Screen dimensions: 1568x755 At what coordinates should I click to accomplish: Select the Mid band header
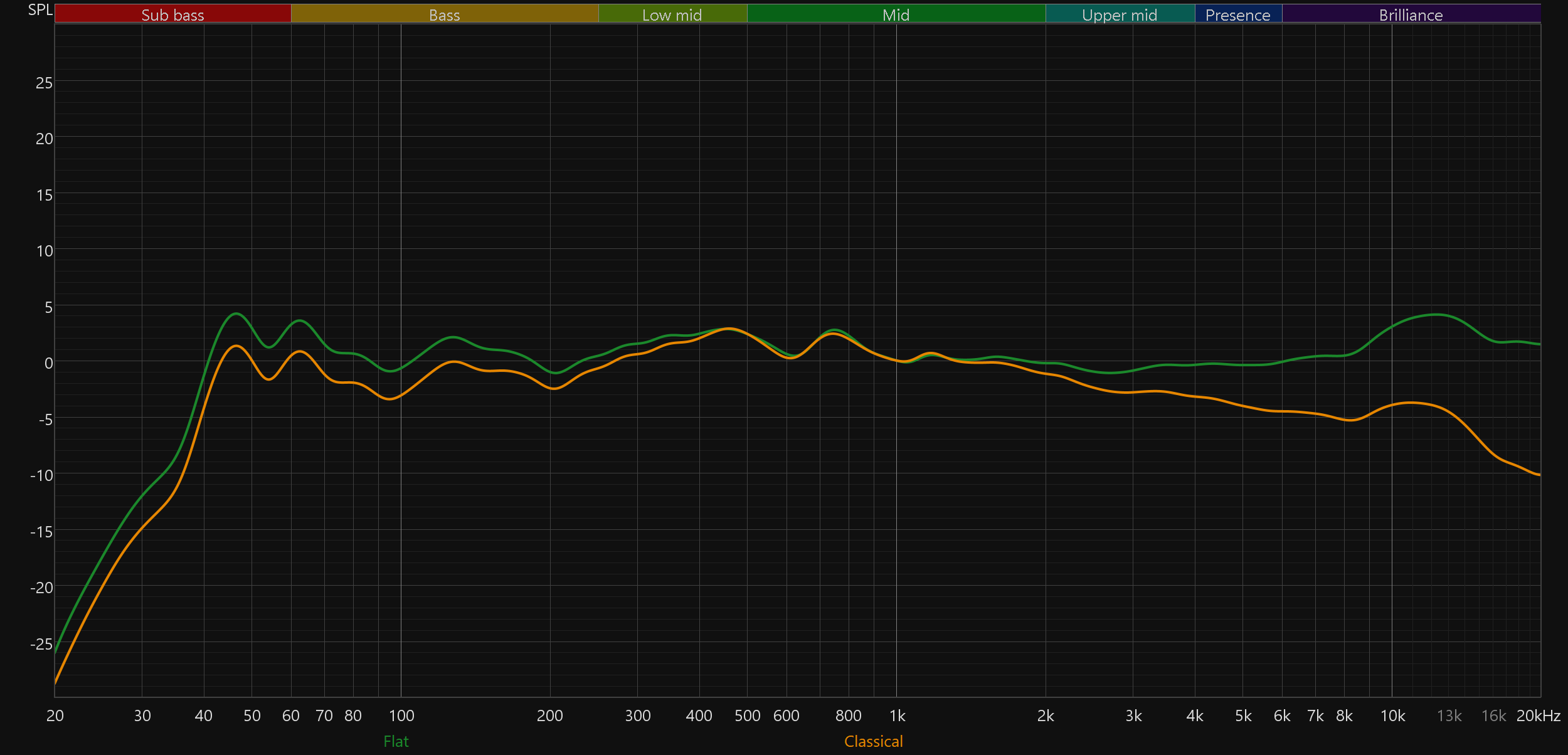point(896,14)
